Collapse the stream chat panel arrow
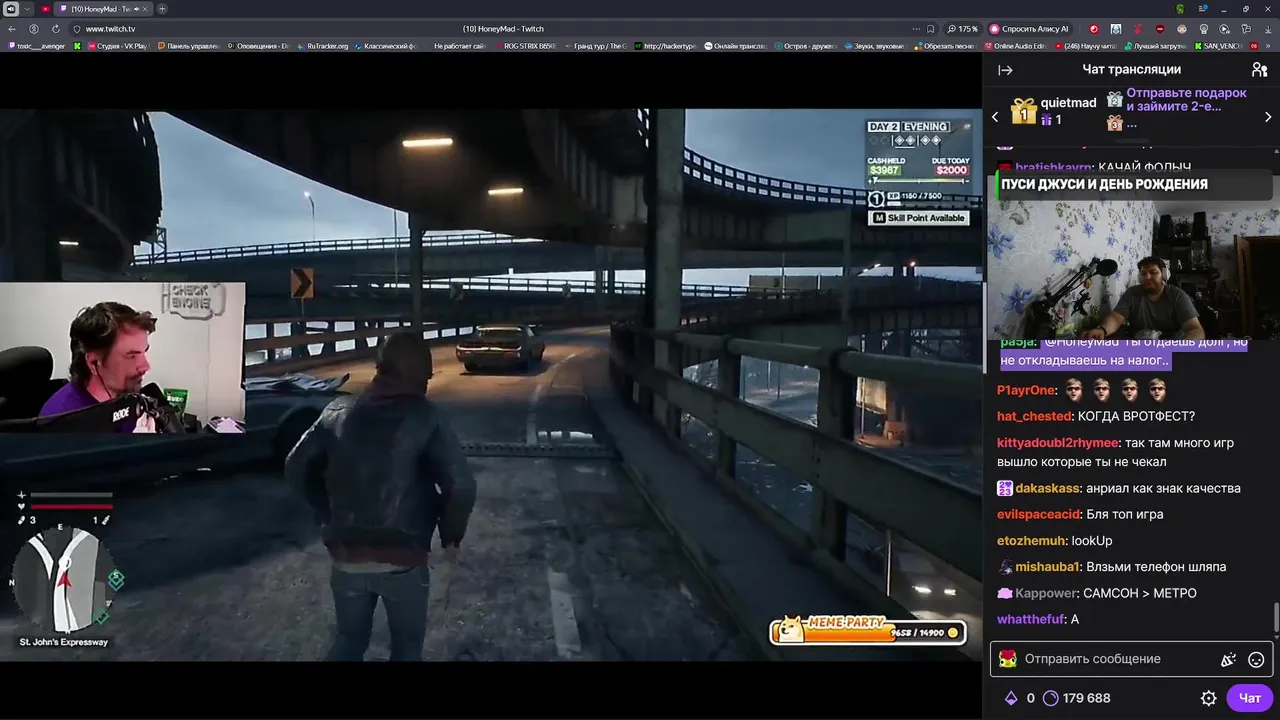This screenshot has height=720, width=1280. (x=1005, y=70)
